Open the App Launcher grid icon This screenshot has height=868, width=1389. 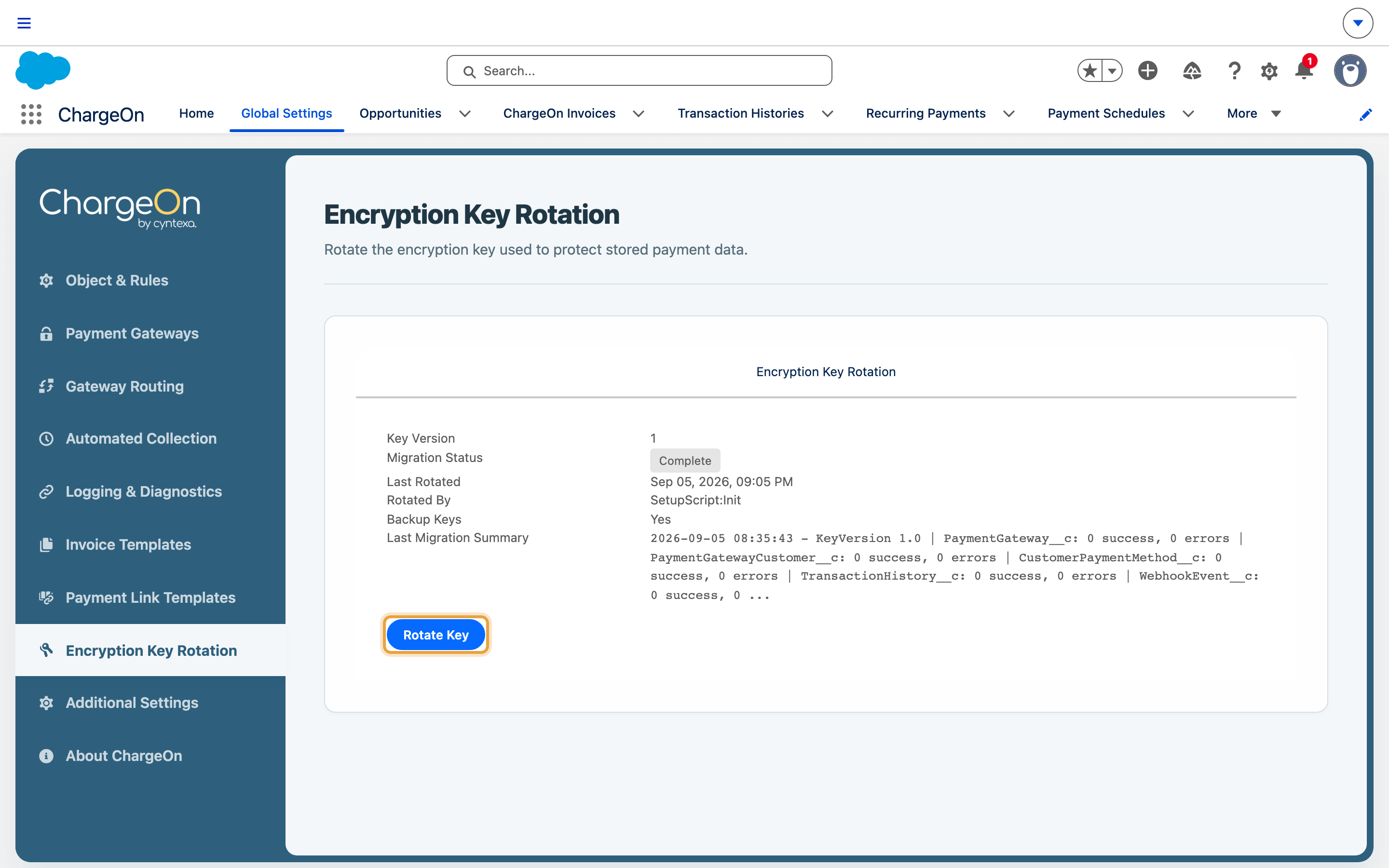[31, 114]
